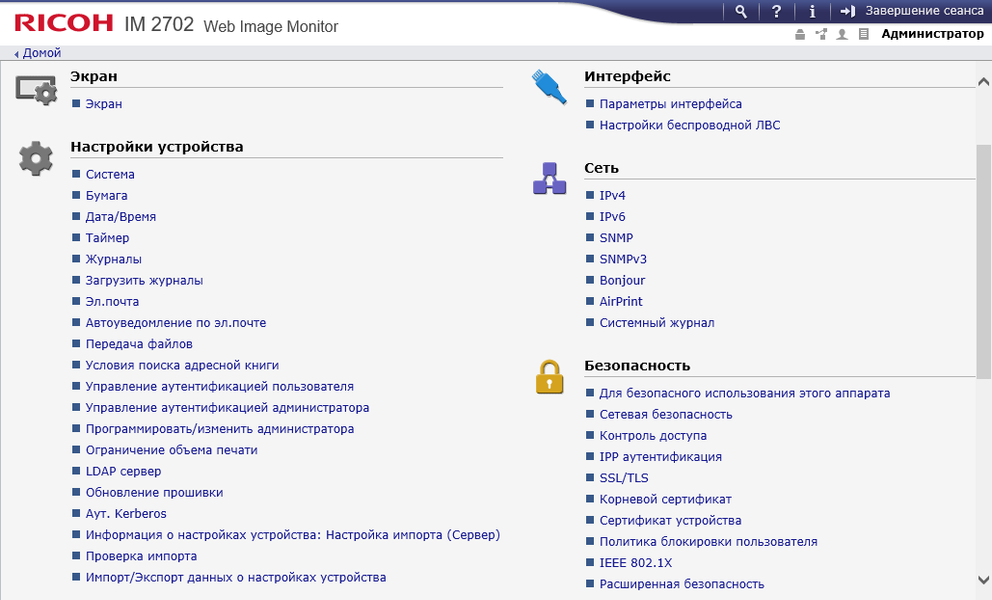
Task: Click the grey user status icon
Action: pos(842,34)
